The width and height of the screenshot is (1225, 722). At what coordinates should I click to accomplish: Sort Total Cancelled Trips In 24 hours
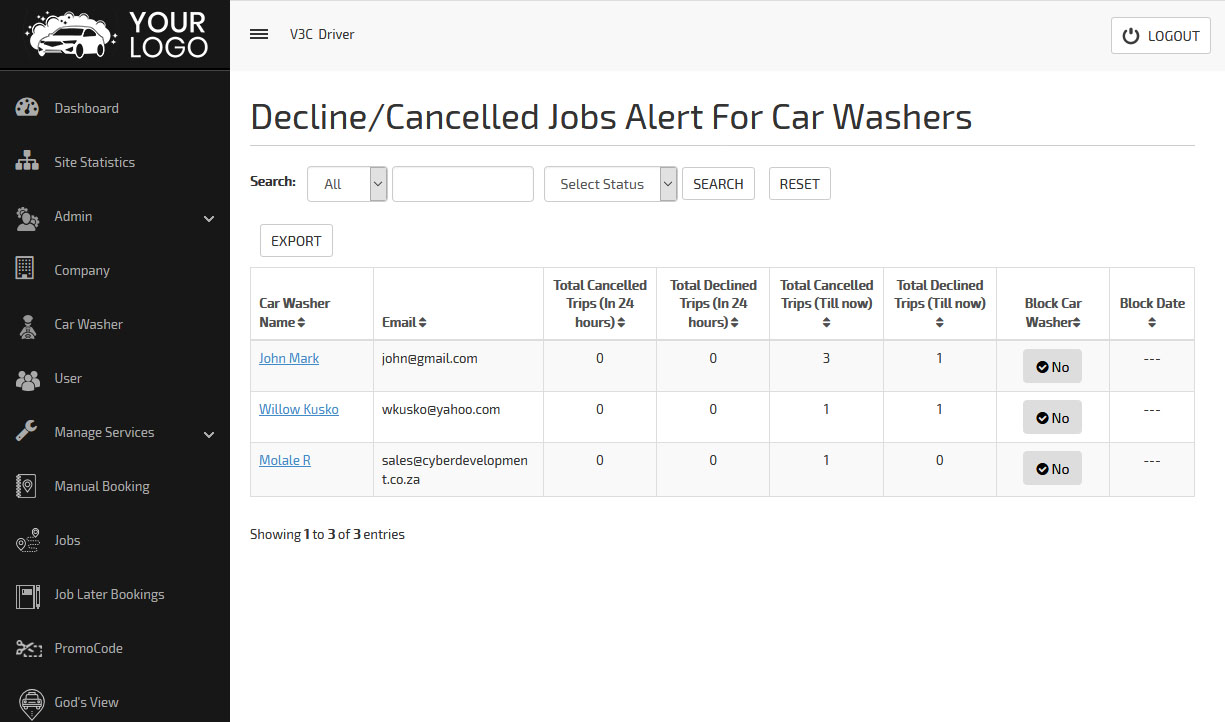(x=621, y=322)
